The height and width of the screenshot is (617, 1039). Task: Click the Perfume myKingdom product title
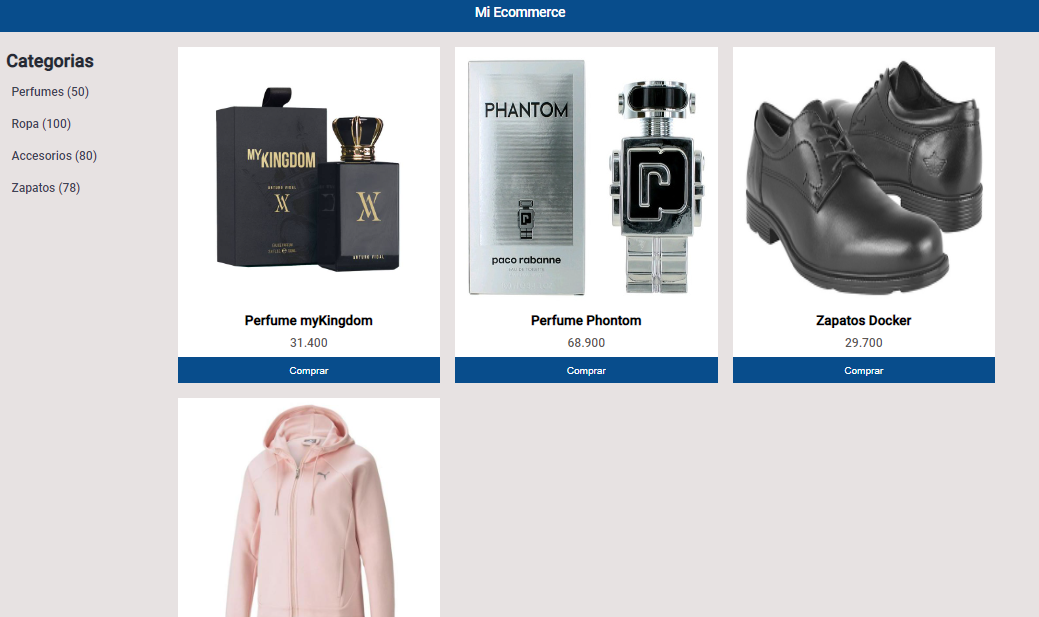pos(309,321)
